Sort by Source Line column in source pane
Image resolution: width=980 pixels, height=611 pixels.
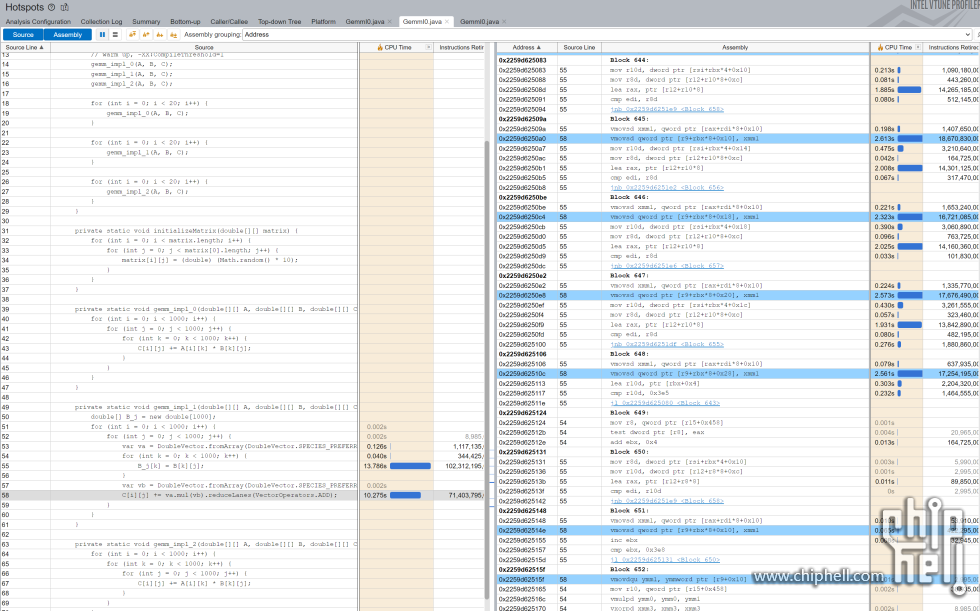25,47
